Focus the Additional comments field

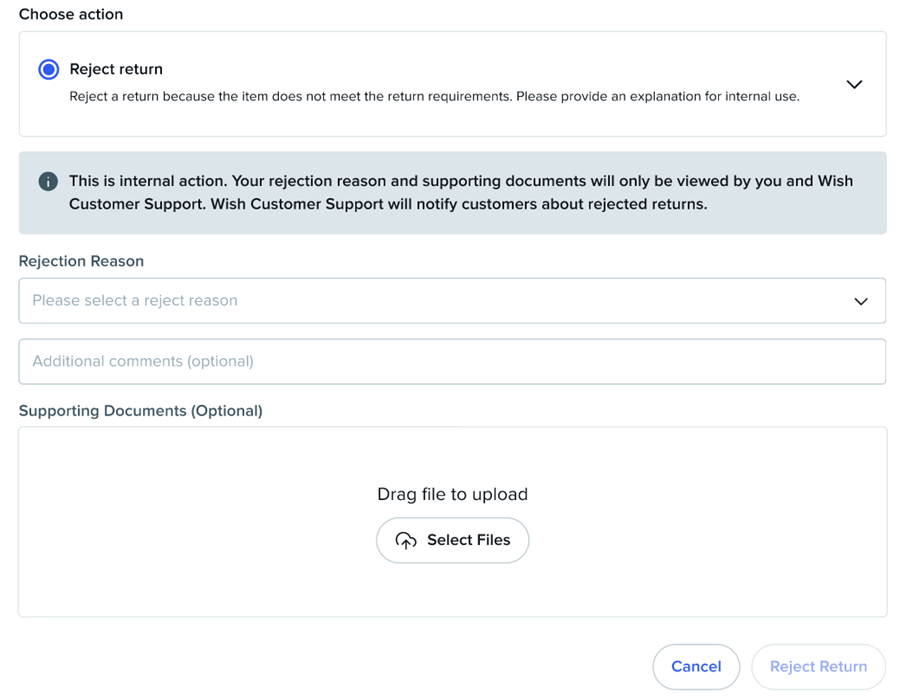[x=452, y=361]
